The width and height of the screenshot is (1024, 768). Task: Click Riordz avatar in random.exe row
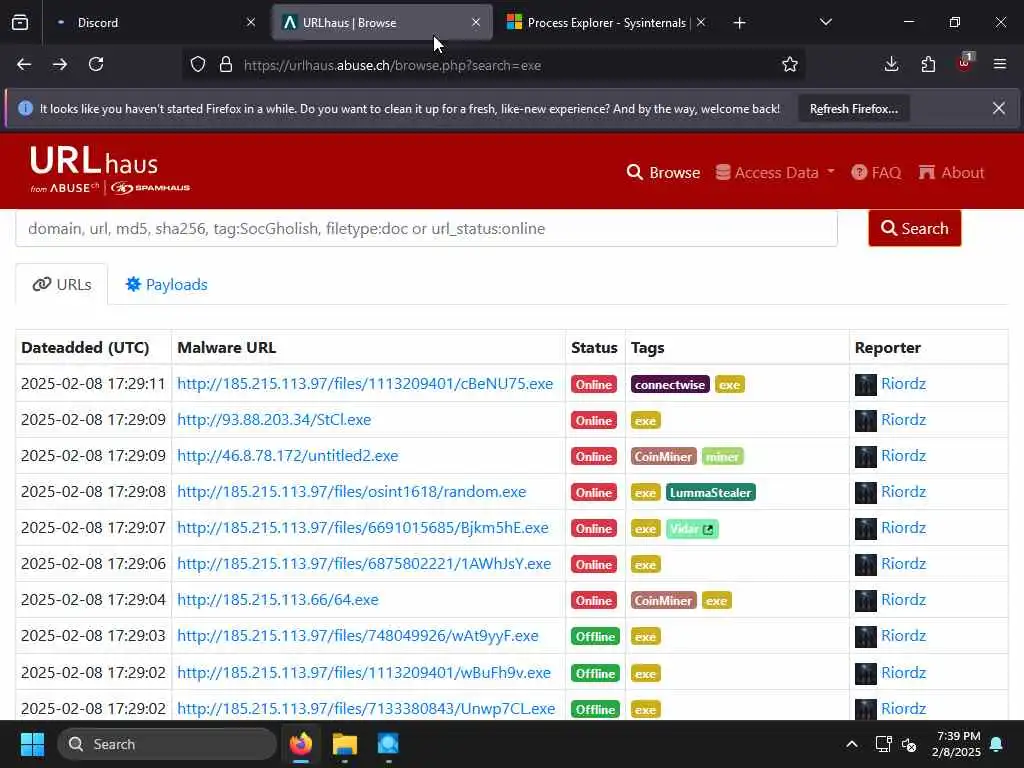coord(865,492)
